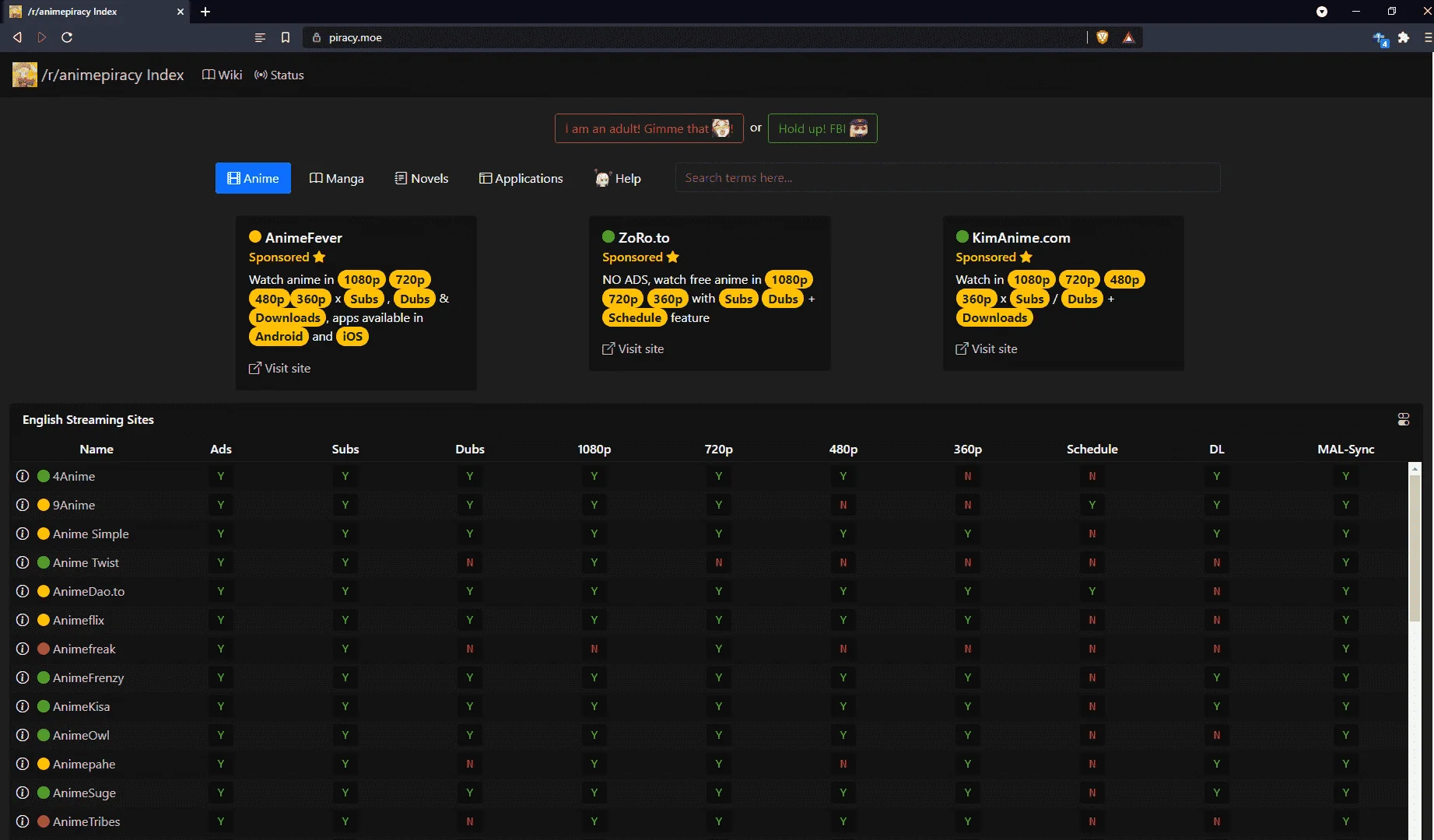The image size is (1434, 840).
Task: Click the 'Hold up! FBI' button
Action: click(x=822, y=128)
